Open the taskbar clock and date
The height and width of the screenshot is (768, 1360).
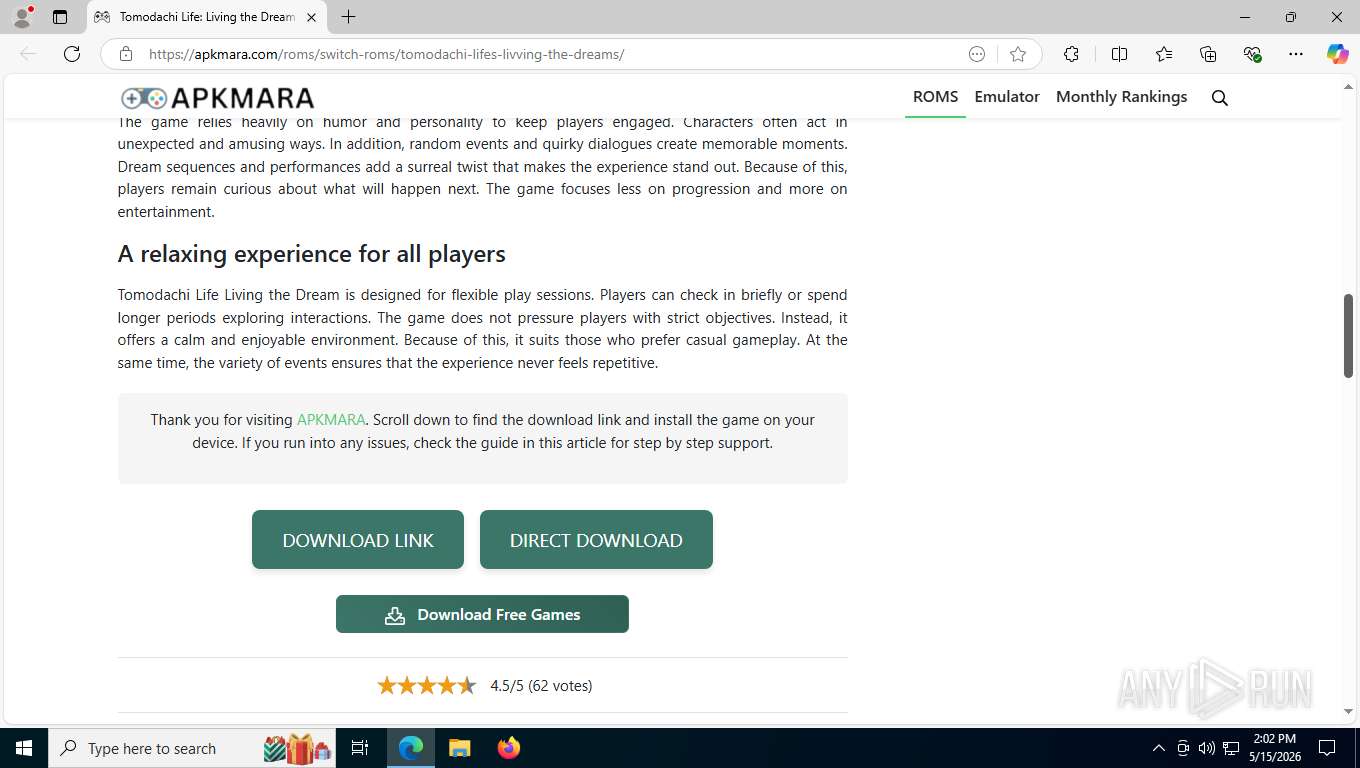click(1274, 748)
